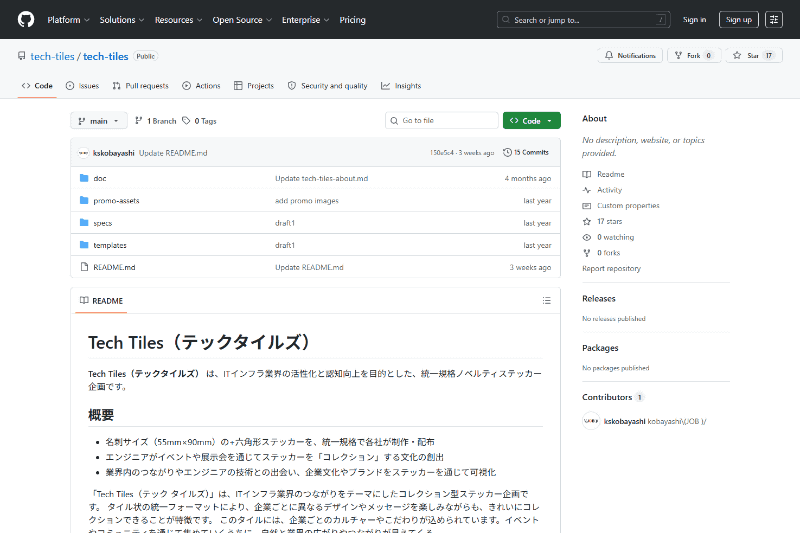The image size is (800, 533).
Task: View the 17 stars link
Action: (603, 222)
